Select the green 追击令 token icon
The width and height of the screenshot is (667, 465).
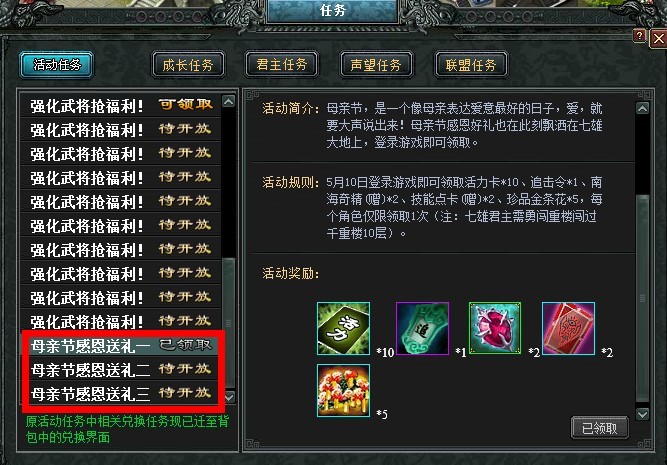(x=422, y=328)
